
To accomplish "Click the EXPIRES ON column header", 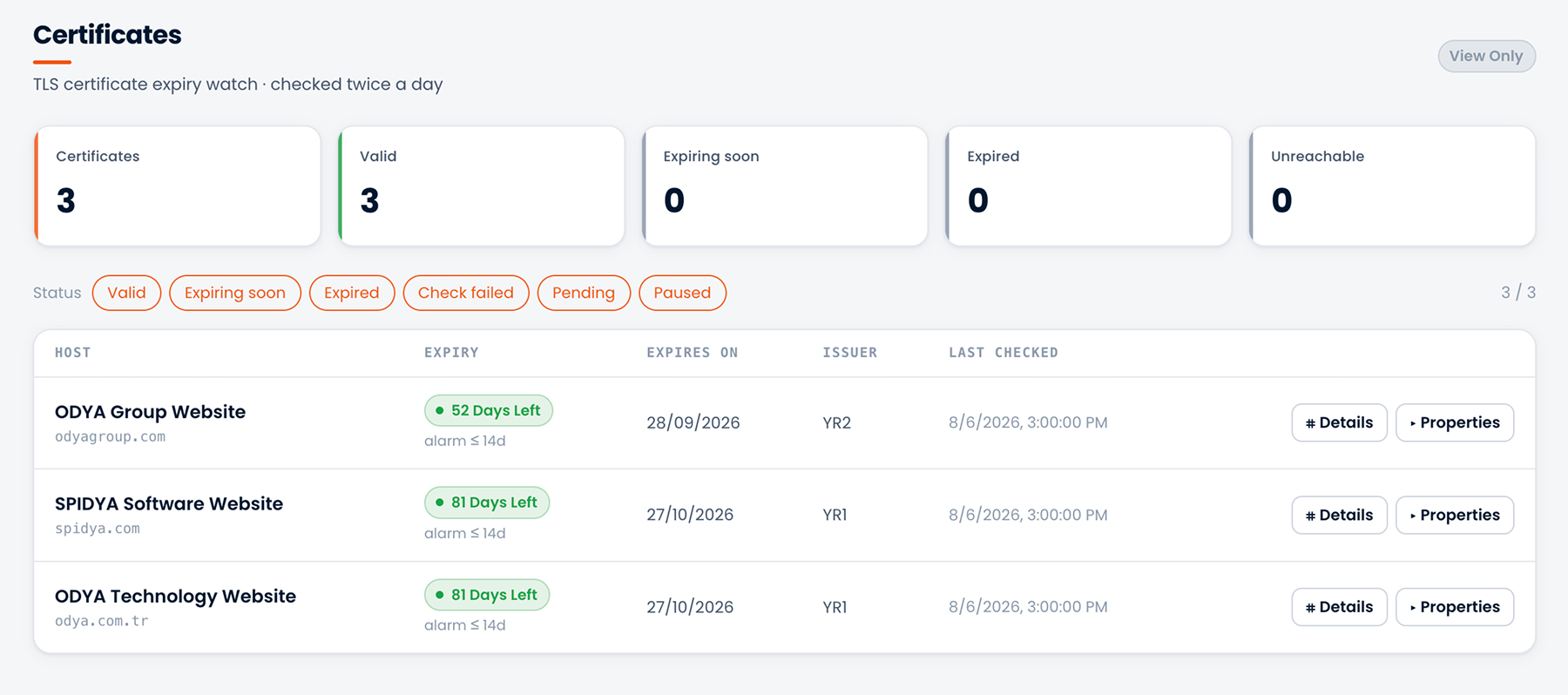I will (x=693, y=353).
